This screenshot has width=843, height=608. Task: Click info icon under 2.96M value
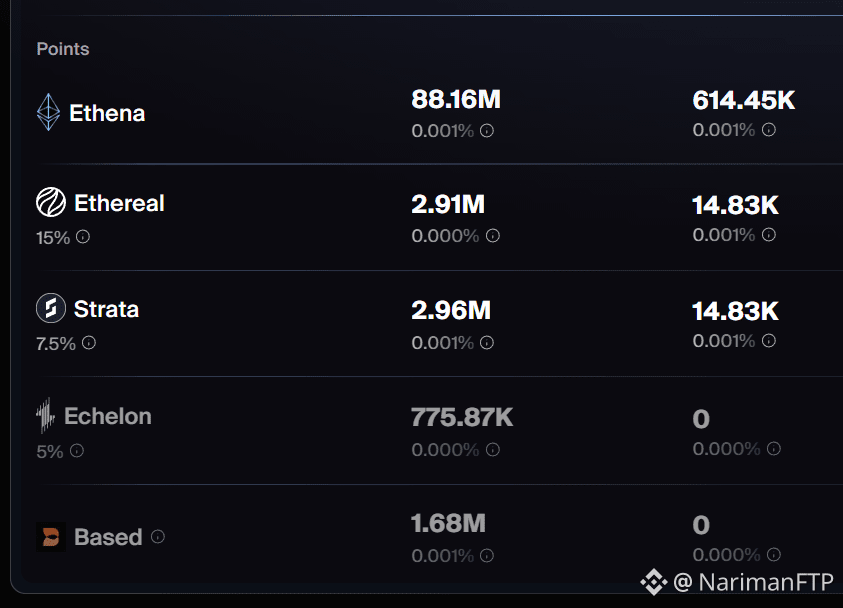click(487, 342)
